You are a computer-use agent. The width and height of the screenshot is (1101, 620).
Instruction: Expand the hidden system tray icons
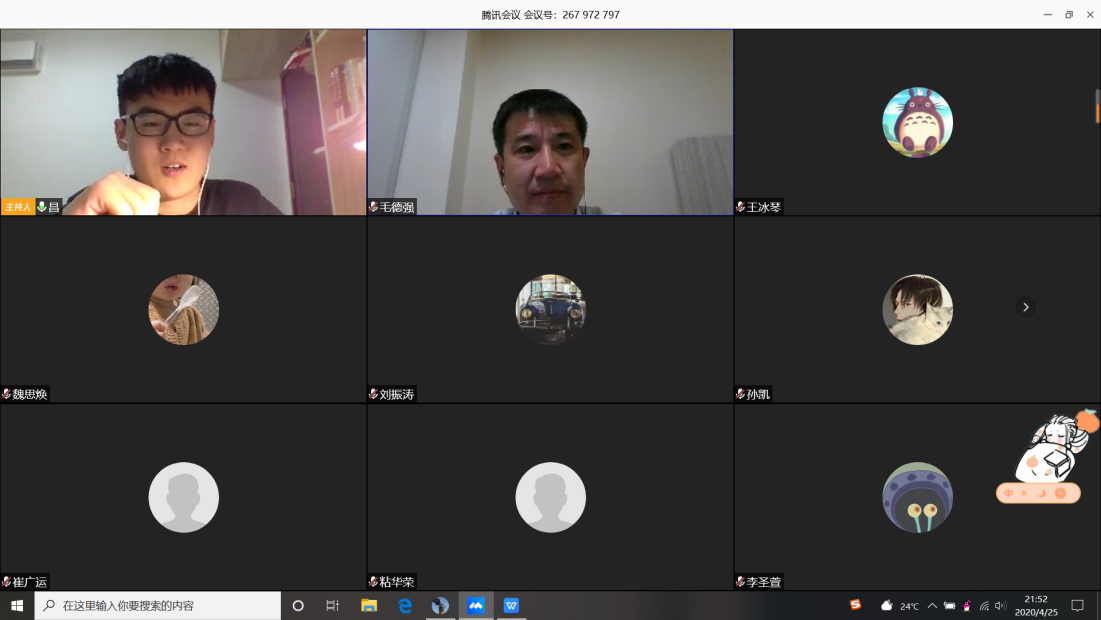tap(932, 606)
